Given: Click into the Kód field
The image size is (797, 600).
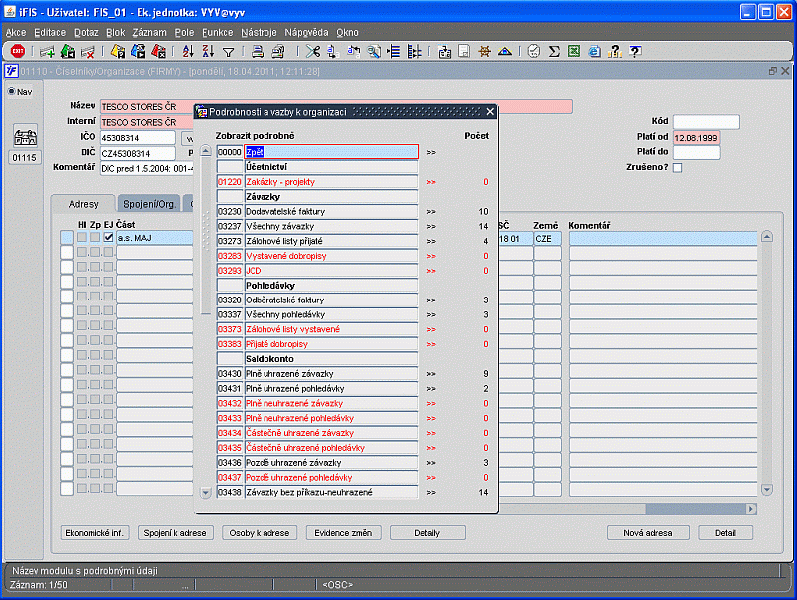Looking at the screenshot, I should (706, 122).
